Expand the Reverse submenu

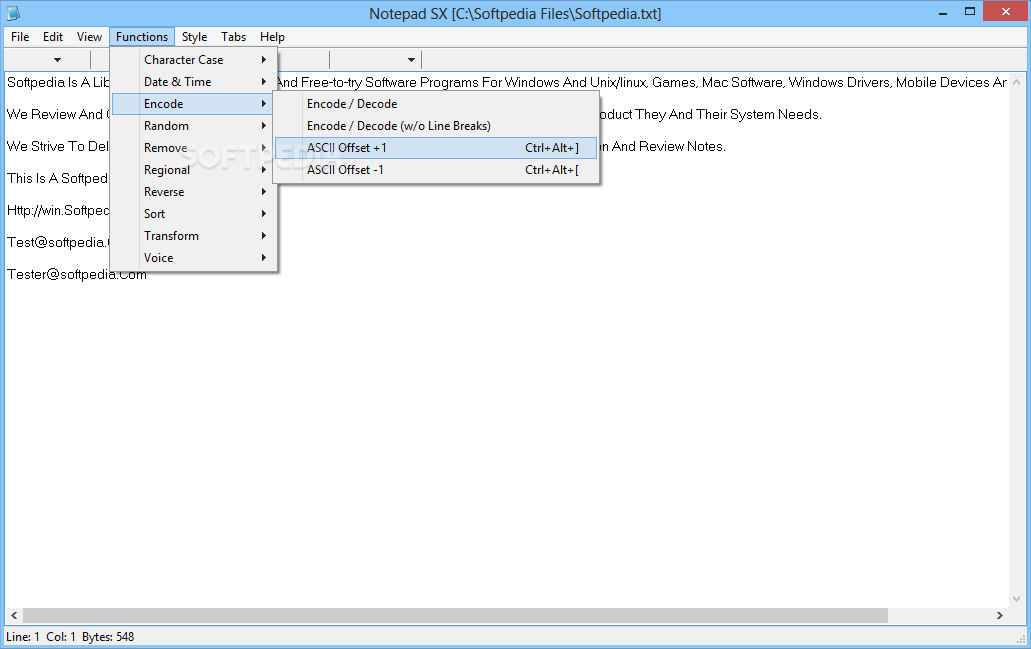click(x=194, y=192)
